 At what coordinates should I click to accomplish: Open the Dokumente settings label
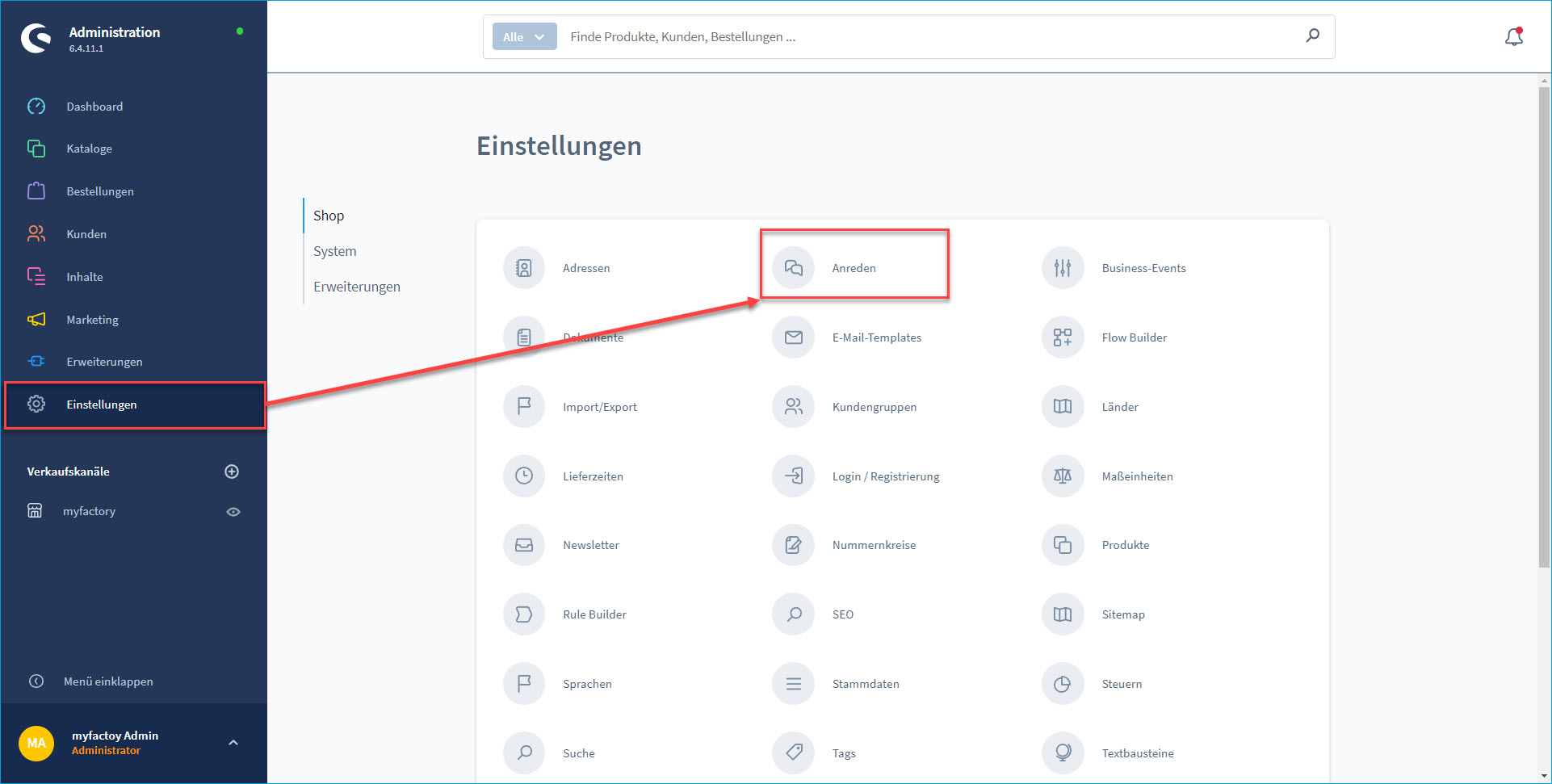click(594, 337)
